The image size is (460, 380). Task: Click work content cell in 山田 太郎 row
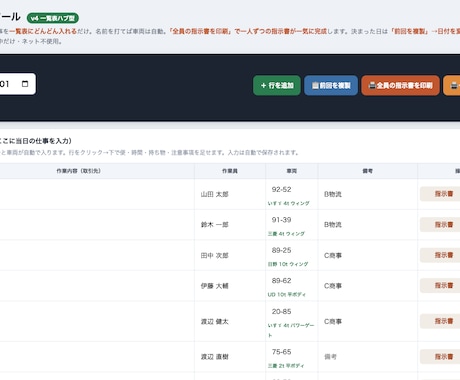pos(97,194)
